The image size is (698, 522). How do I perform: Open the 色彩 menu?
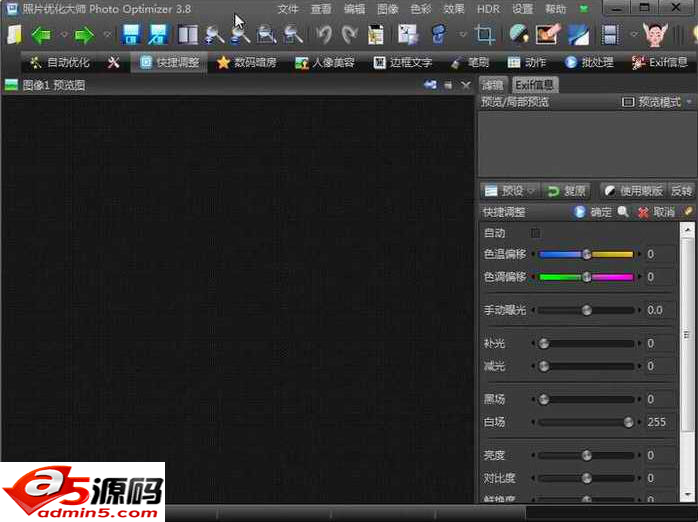coord(421,9)
